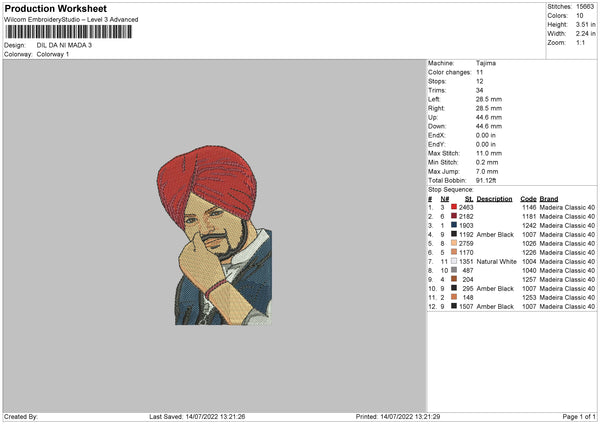This screenshot has width=600, height=424.
Task: Click the barcode under the worksheet title
Action: [x=69, y=32]
